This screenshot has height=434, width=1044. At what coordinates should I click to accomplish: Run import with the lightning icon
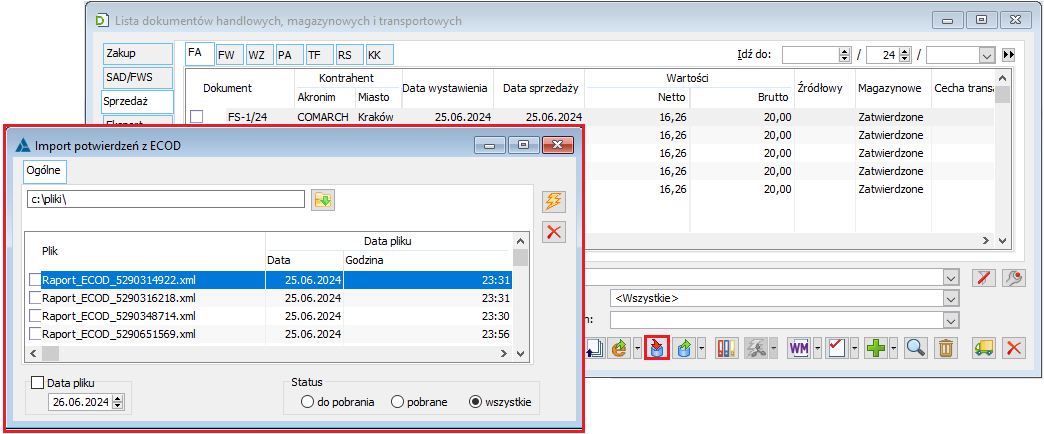coord(554,200)
